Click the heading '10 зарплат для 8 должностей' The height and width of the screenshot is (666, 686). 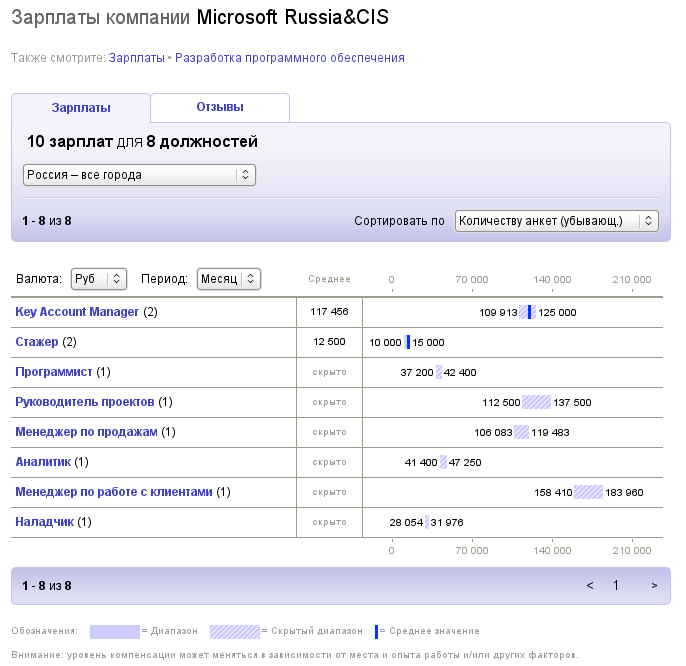click(142, 141)
